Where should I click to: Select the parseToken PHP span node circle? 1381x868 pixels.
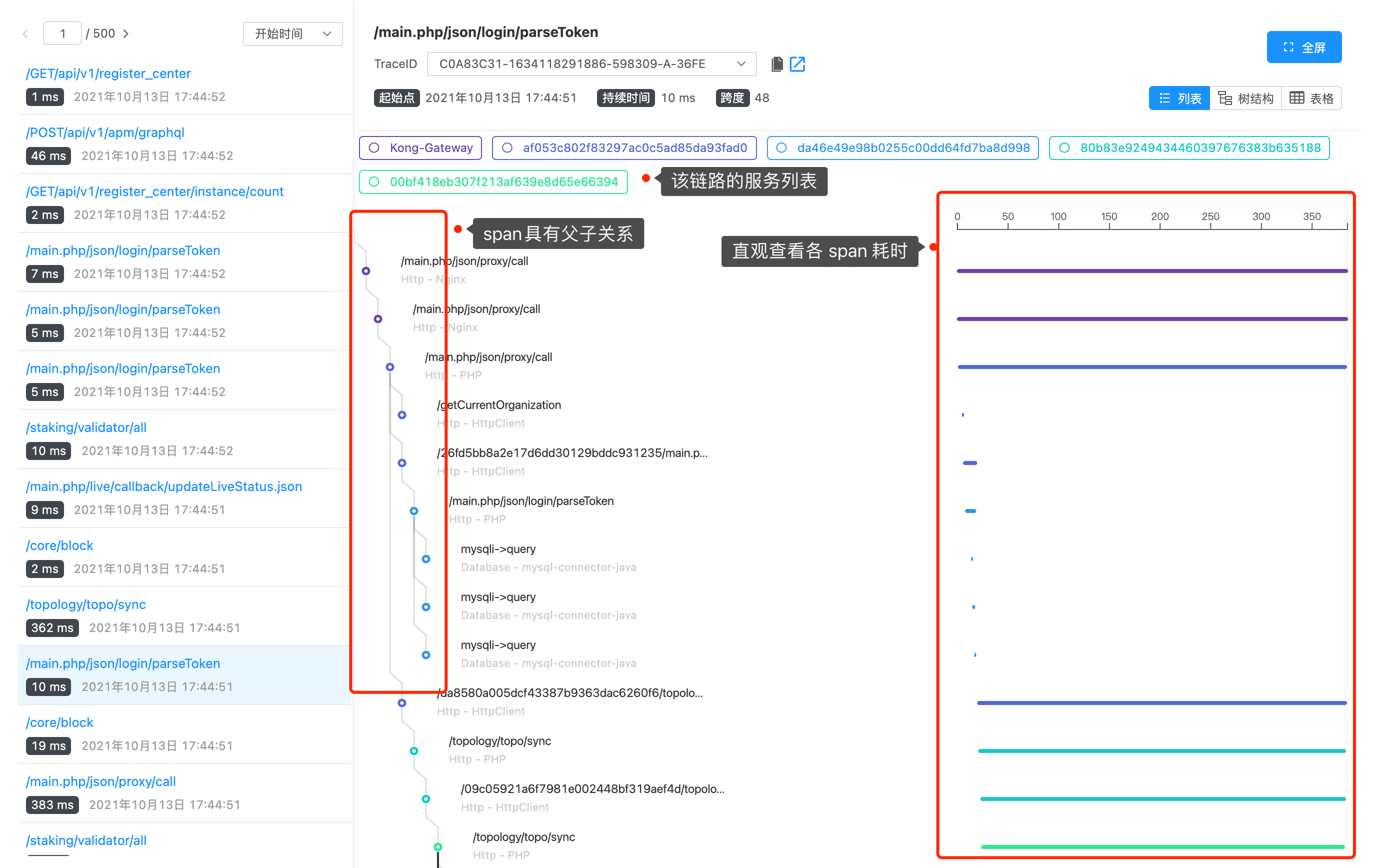pos(414,511)
